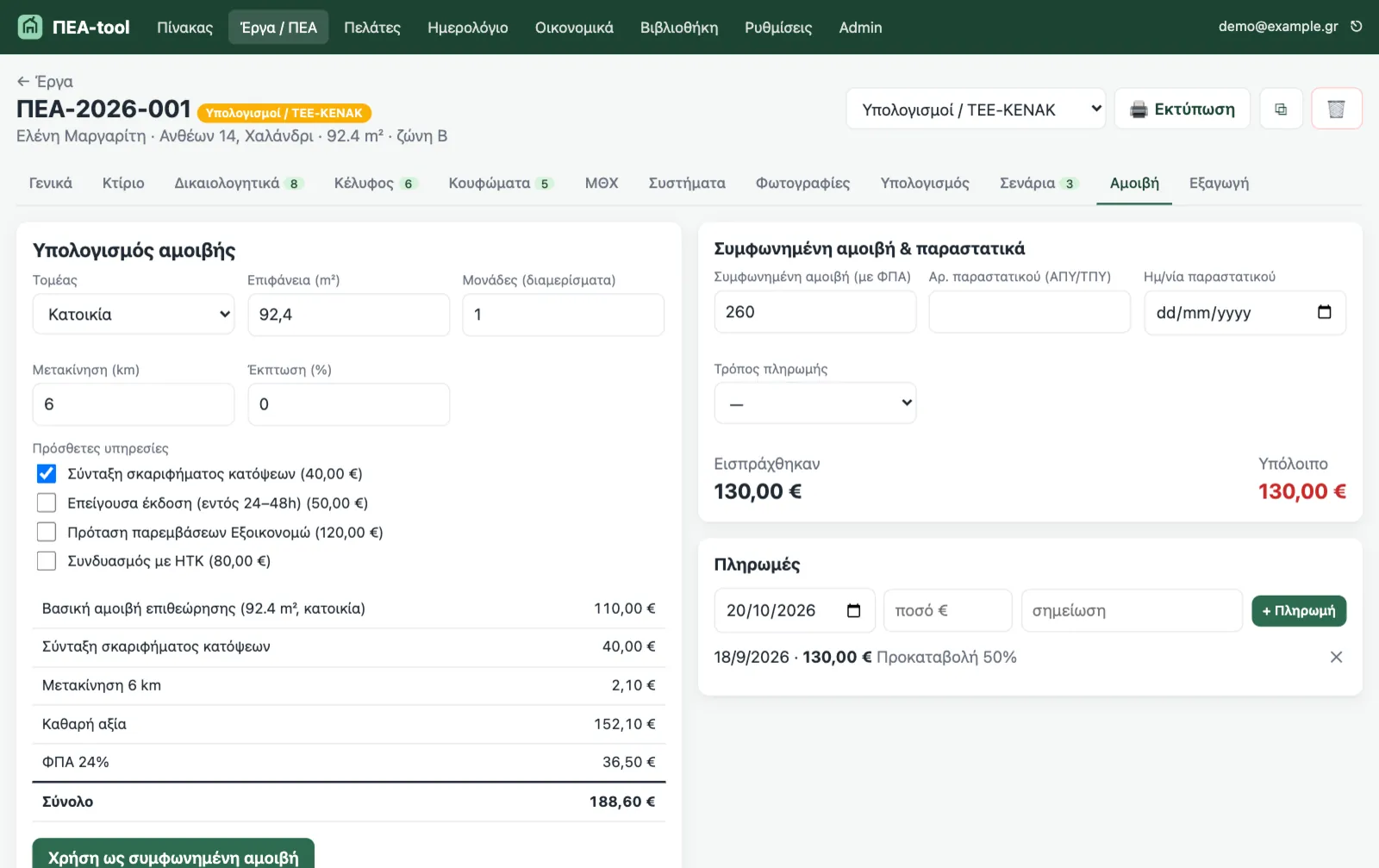1379x868 pixels.
Task: Open the Τρόπος πληρωμής dropdown
Action: 814,403
